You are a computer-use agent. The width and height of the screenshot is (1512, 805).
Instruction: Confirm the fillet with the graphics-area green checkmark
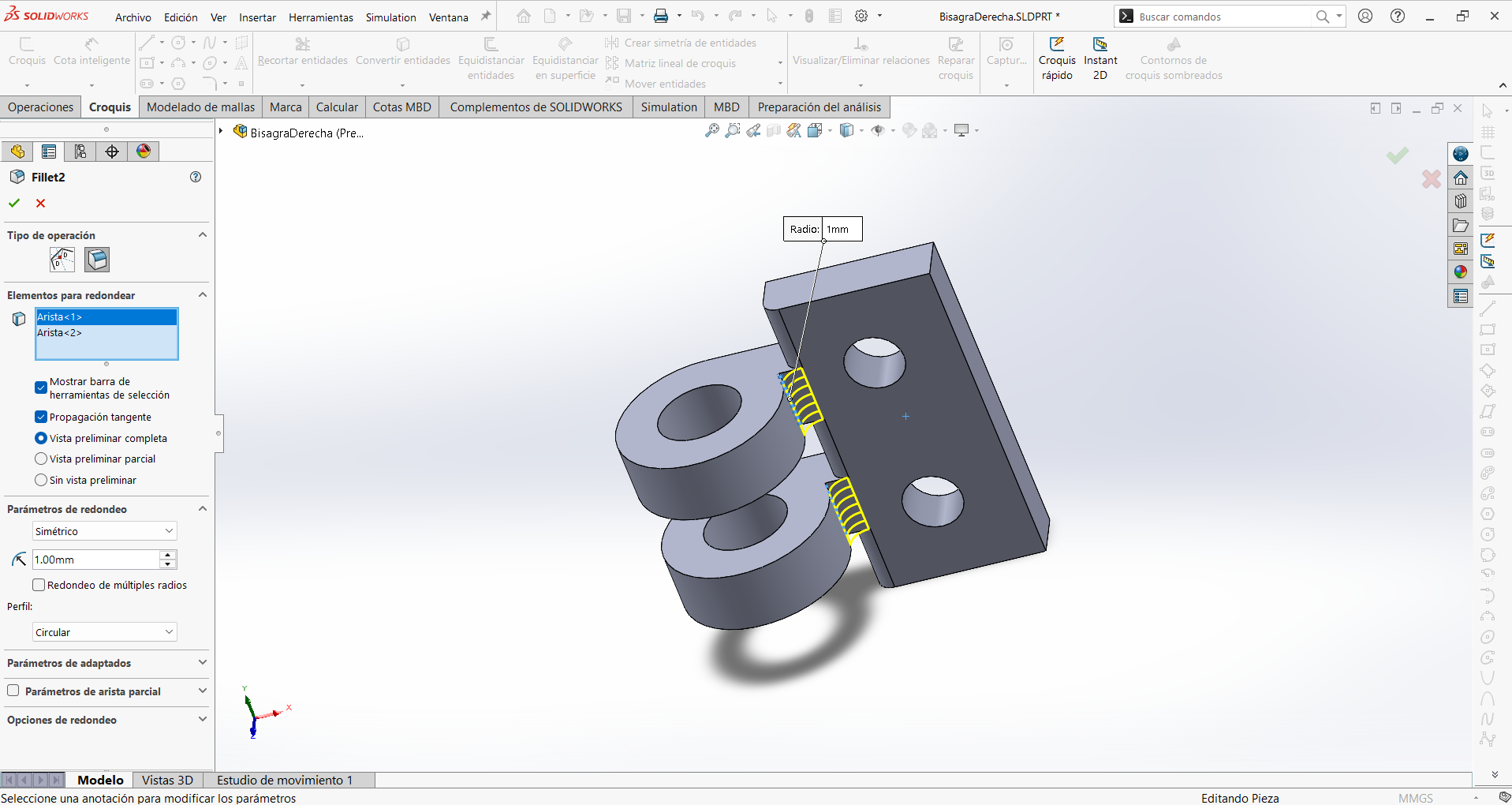point(1398,155)
